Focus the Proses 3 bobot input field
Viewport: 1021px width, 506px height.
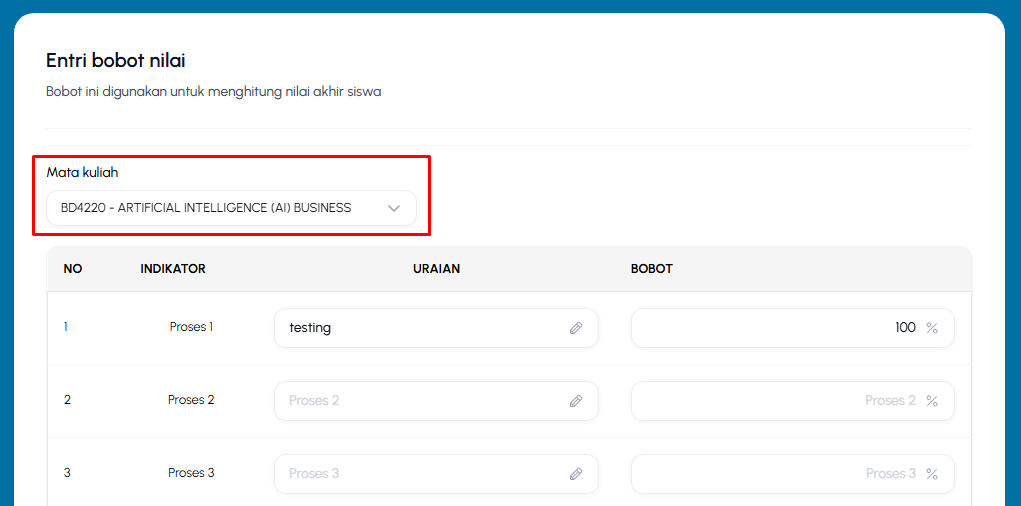pos(792,473)
